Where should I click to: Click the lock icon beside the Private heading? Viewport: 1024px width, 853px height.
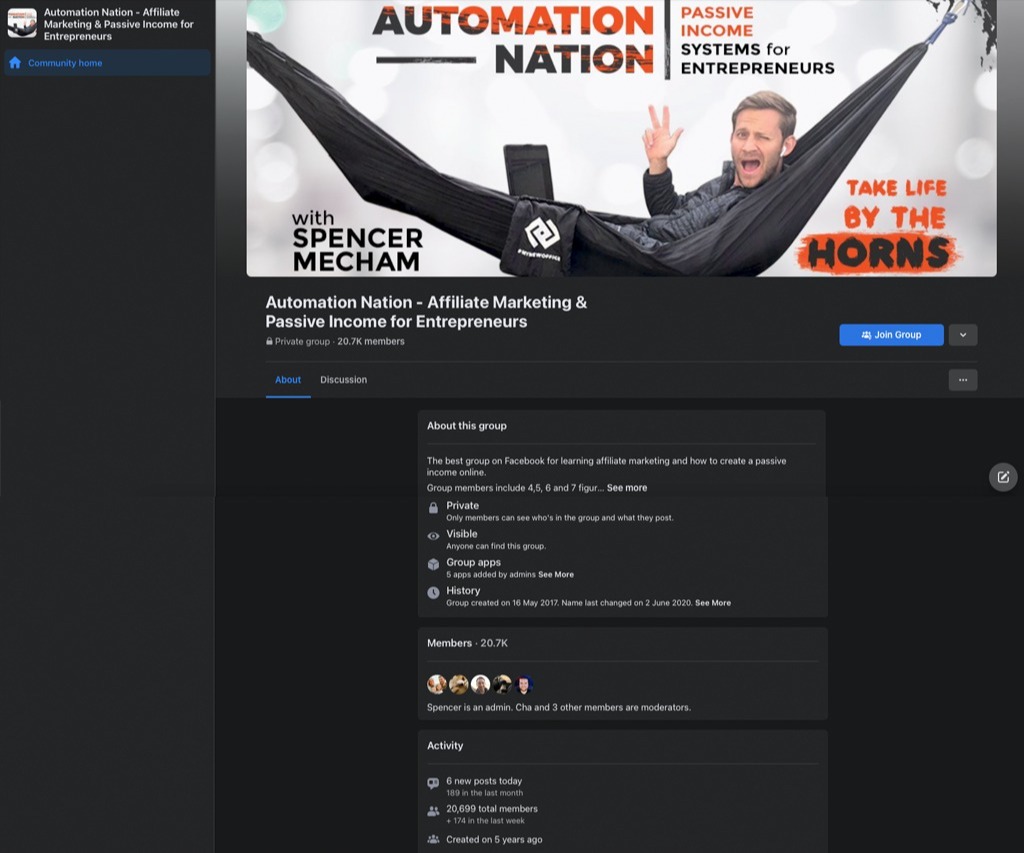click(433, 507)
